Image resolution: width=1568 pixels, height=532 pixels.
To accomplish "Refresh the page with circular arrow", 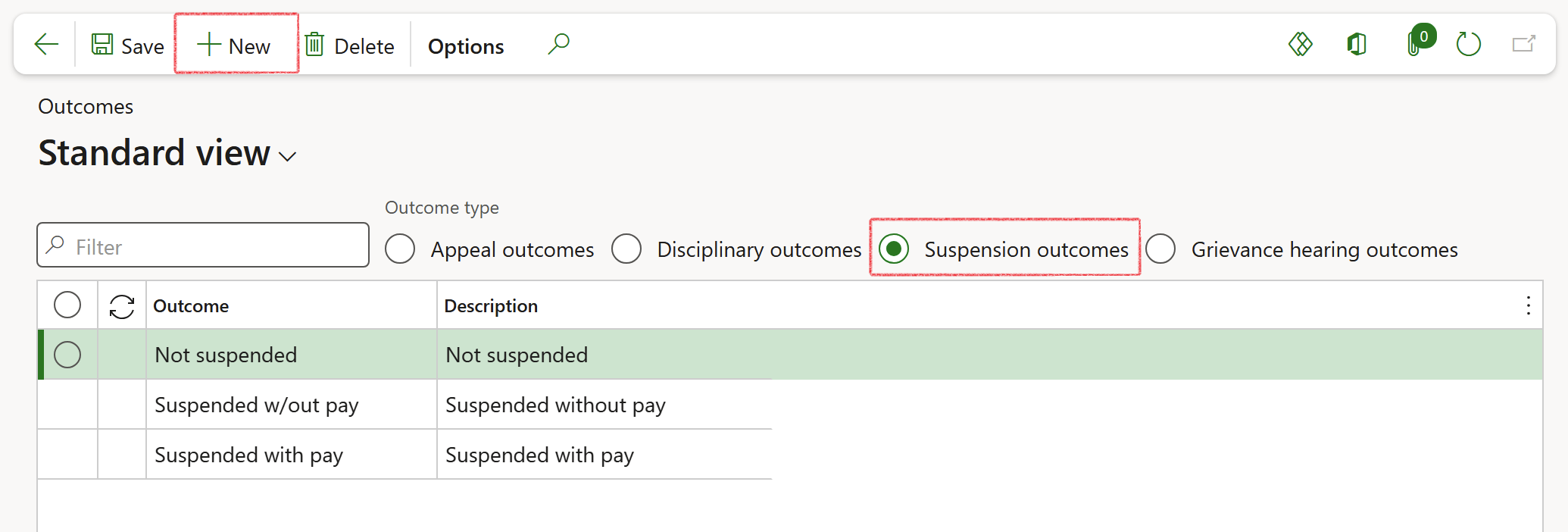I will tap(1468, 44).
